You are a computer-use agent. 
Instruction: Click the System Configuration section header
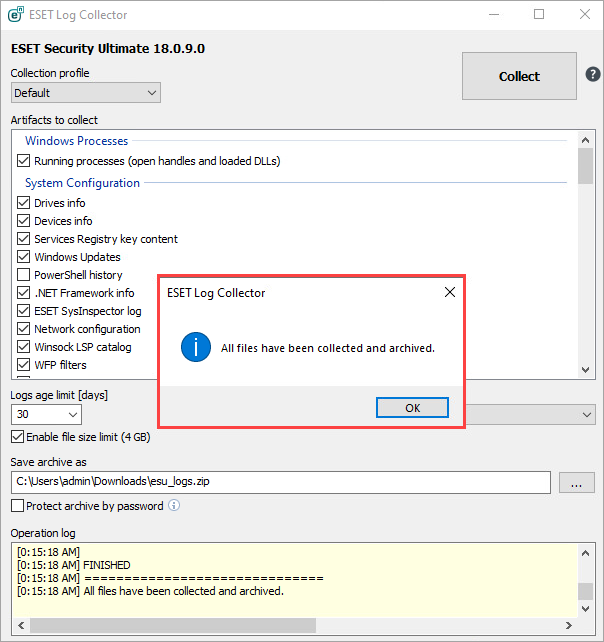click(x=82, y=183)
